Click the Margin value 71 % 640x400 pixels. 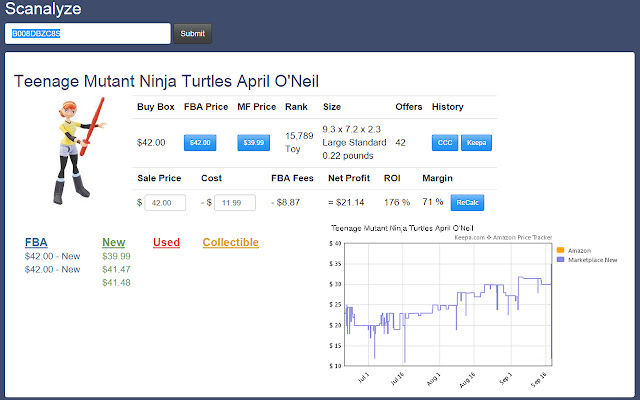coord(433,202)
